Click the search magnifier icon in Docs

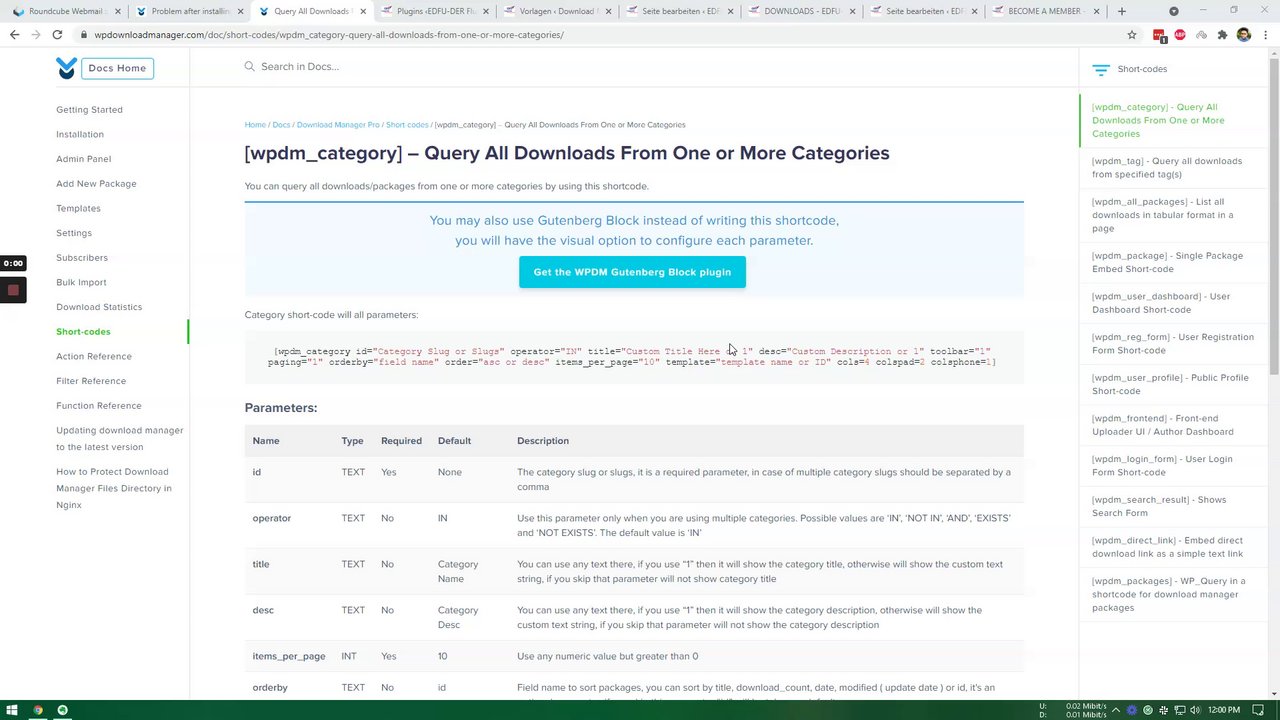click(x=250, y=66)
